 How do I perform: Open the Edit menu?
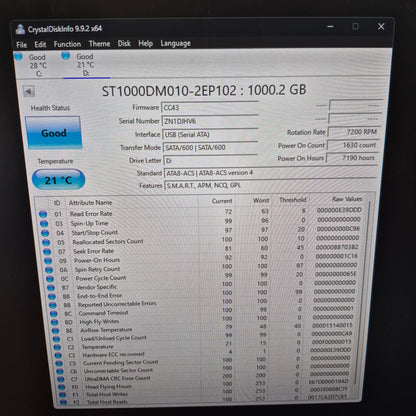click(40, 44)
